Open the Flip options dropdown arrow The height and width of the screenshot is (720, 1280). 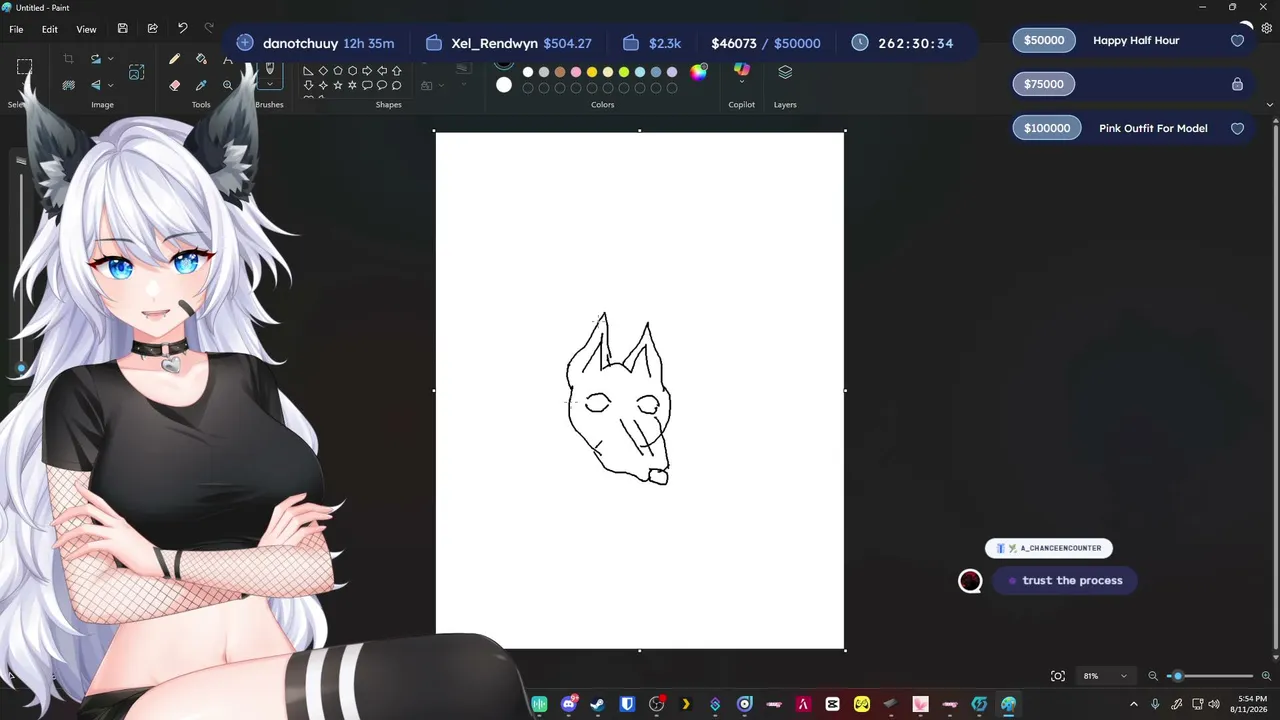110,86
